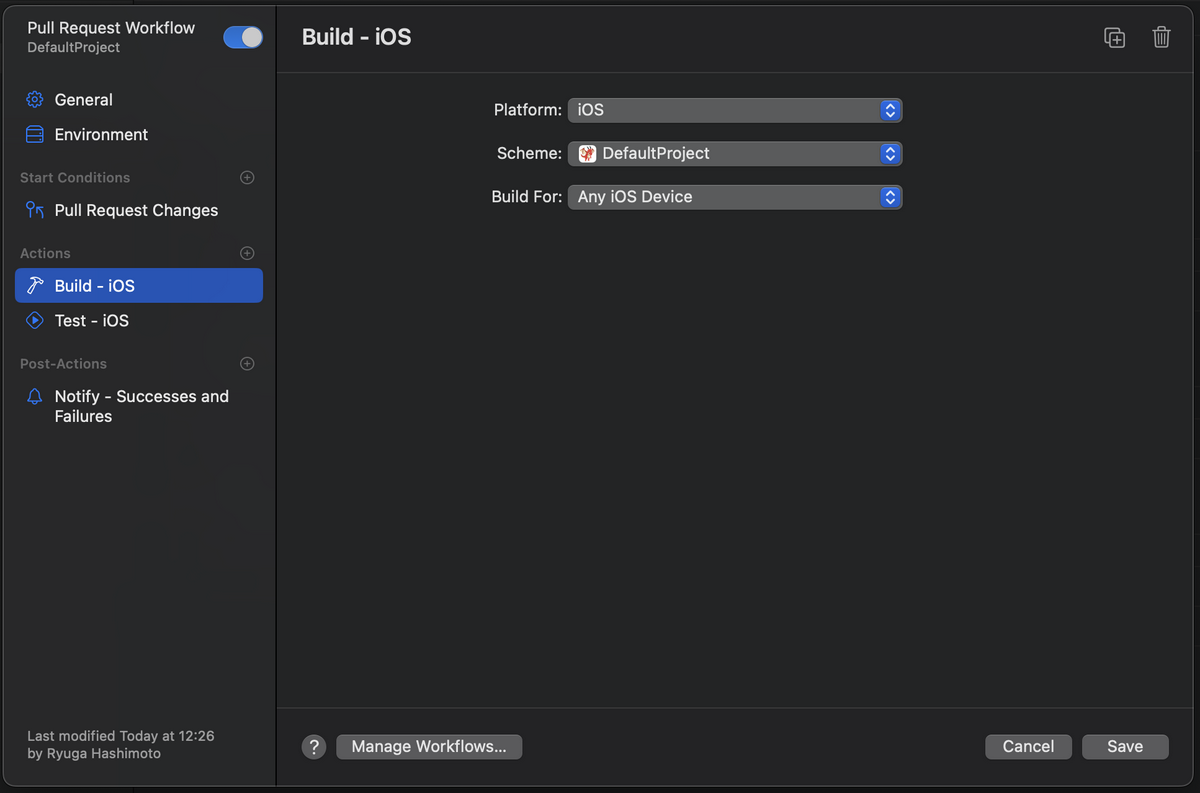Click the Build hammer icon
This screenshot has width=1200, height=793.
[x=35, y=286]
